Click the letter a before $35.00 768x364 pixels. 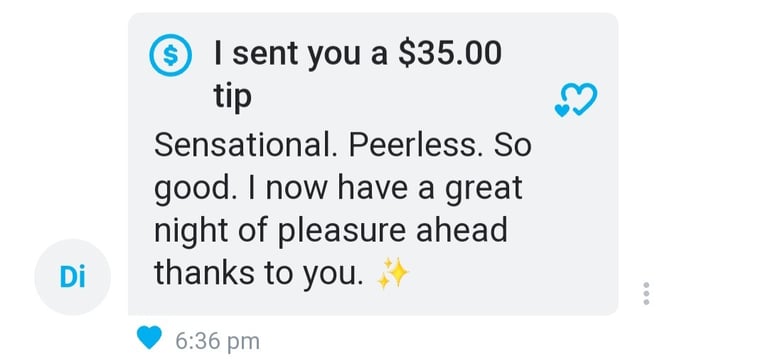[379, 55]
